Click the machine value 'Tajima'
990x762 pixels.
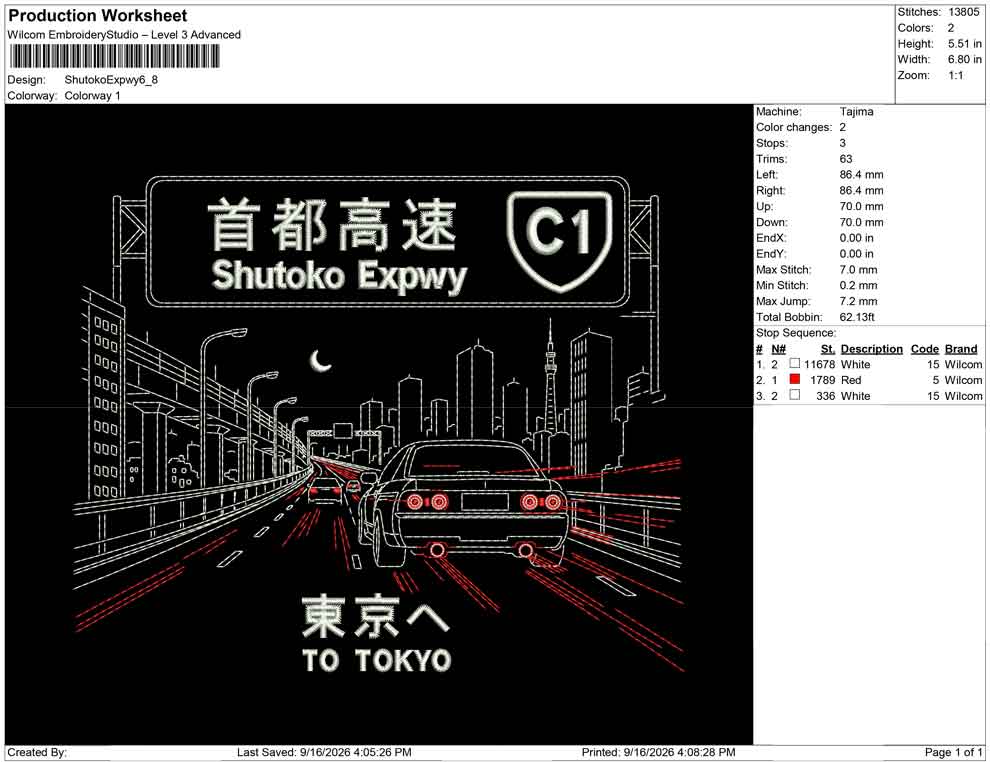pos(857,111)
